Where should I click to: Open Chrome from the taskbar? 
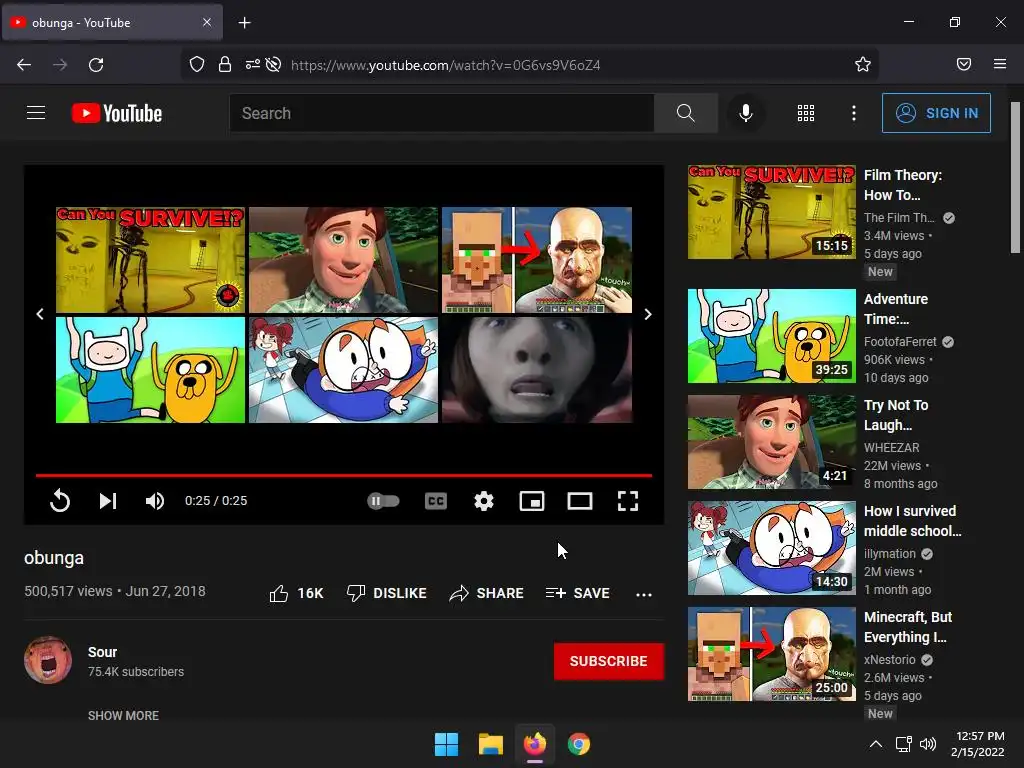click(x=579, y=744)
